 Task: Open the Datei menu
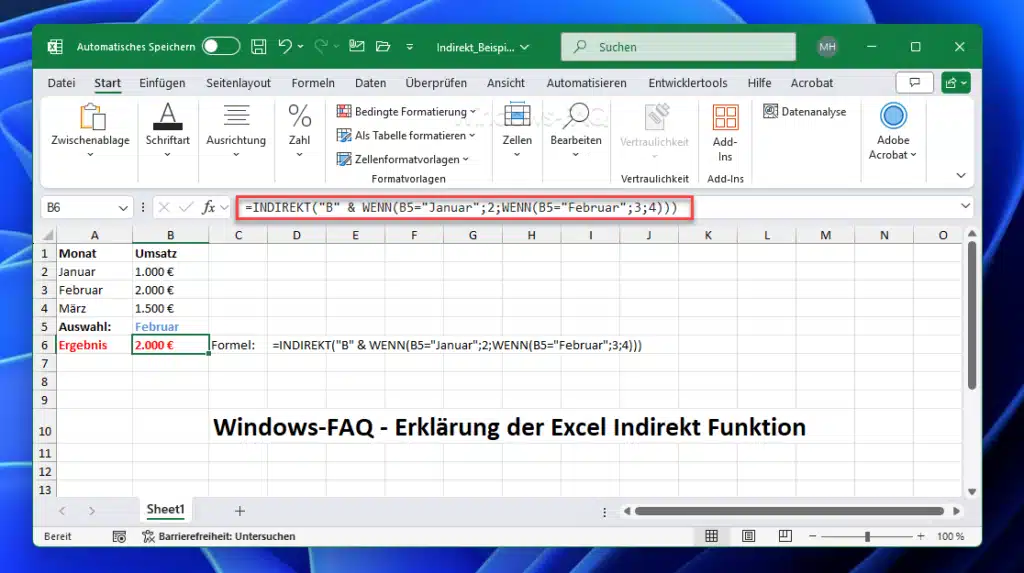(61, 83)
